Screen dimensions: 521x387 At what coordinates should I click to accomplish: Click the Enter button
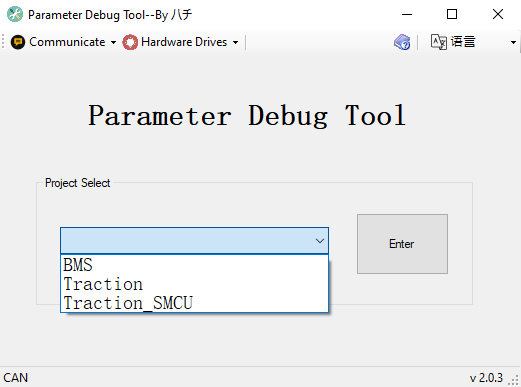402,244
